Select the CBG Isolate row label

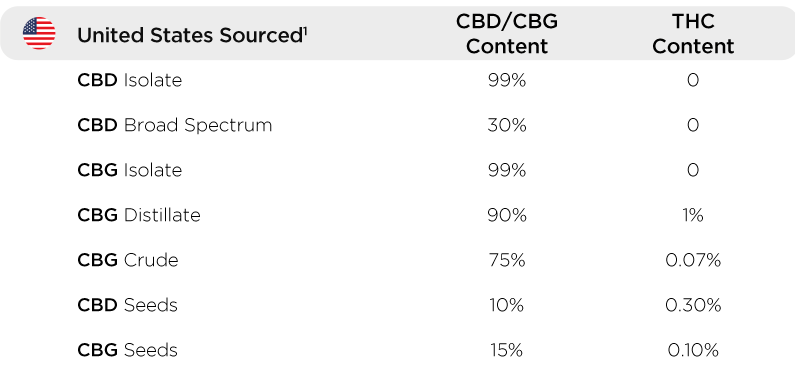(129, 170)
